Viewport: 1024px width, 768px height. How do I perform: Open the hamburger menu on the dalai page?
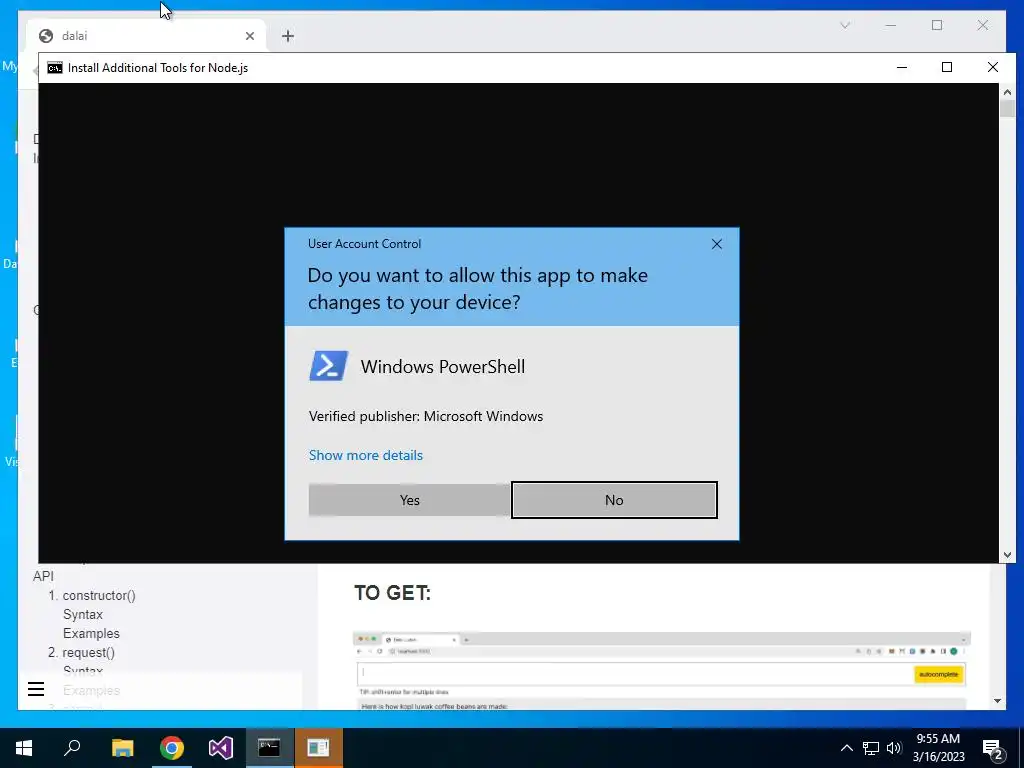pyautogui.click(x=36, y=689)
